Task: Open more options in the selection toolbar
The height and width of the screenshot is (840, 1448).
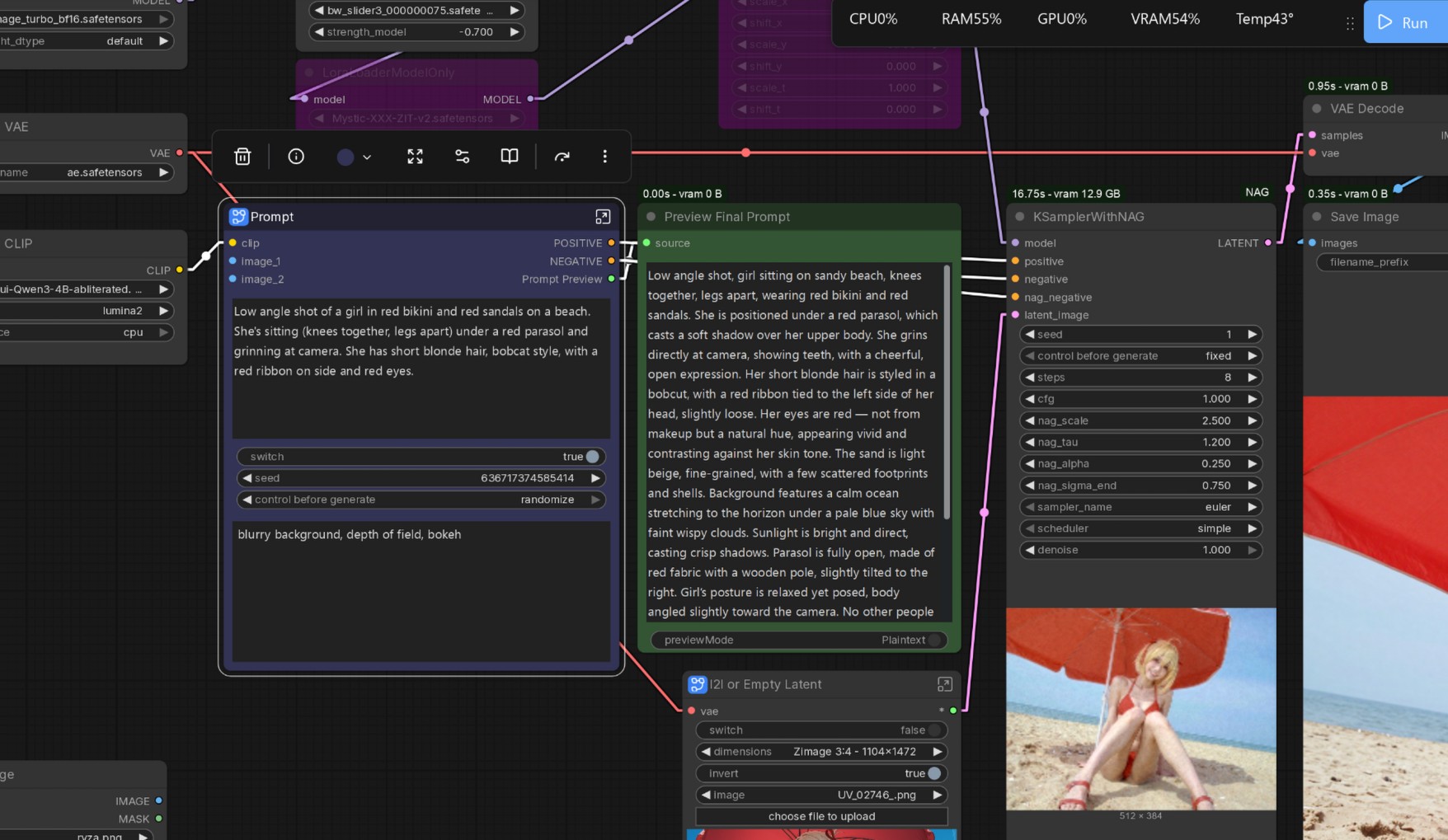Action: tap(604, 157)
